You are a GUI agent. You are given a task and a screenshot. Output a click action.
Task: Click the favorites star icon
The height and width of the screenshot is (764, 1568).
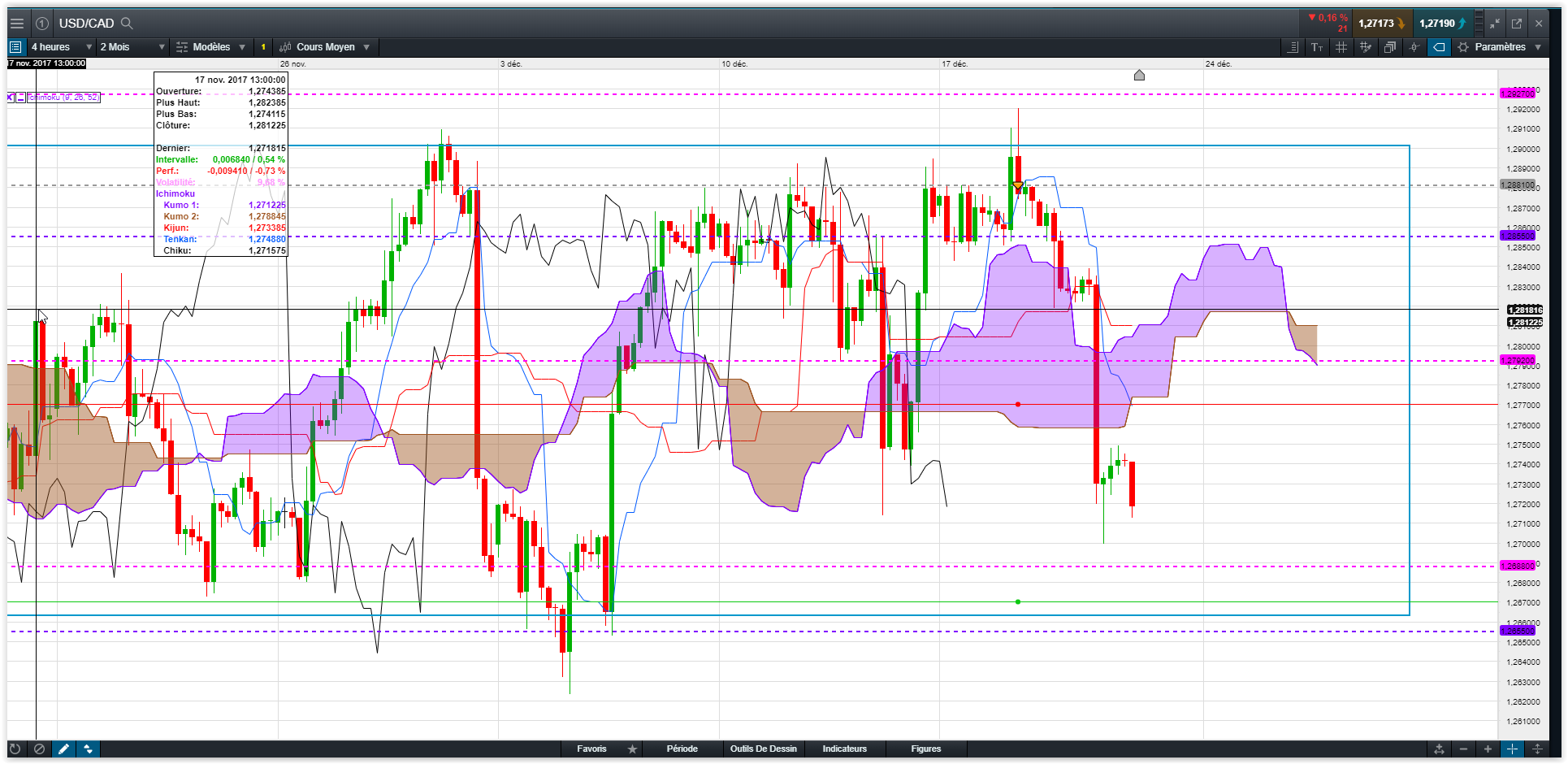click(632, 749)
